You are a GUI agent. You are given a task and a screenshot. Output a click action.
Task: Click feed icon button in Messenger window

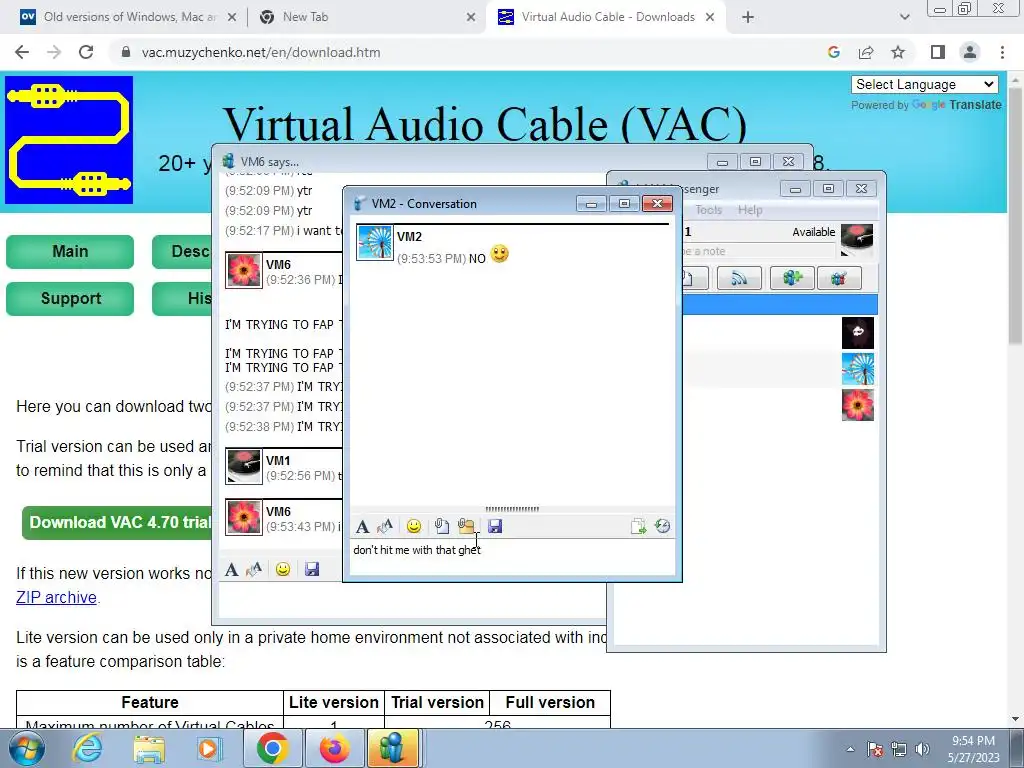[x=739, y=279]
